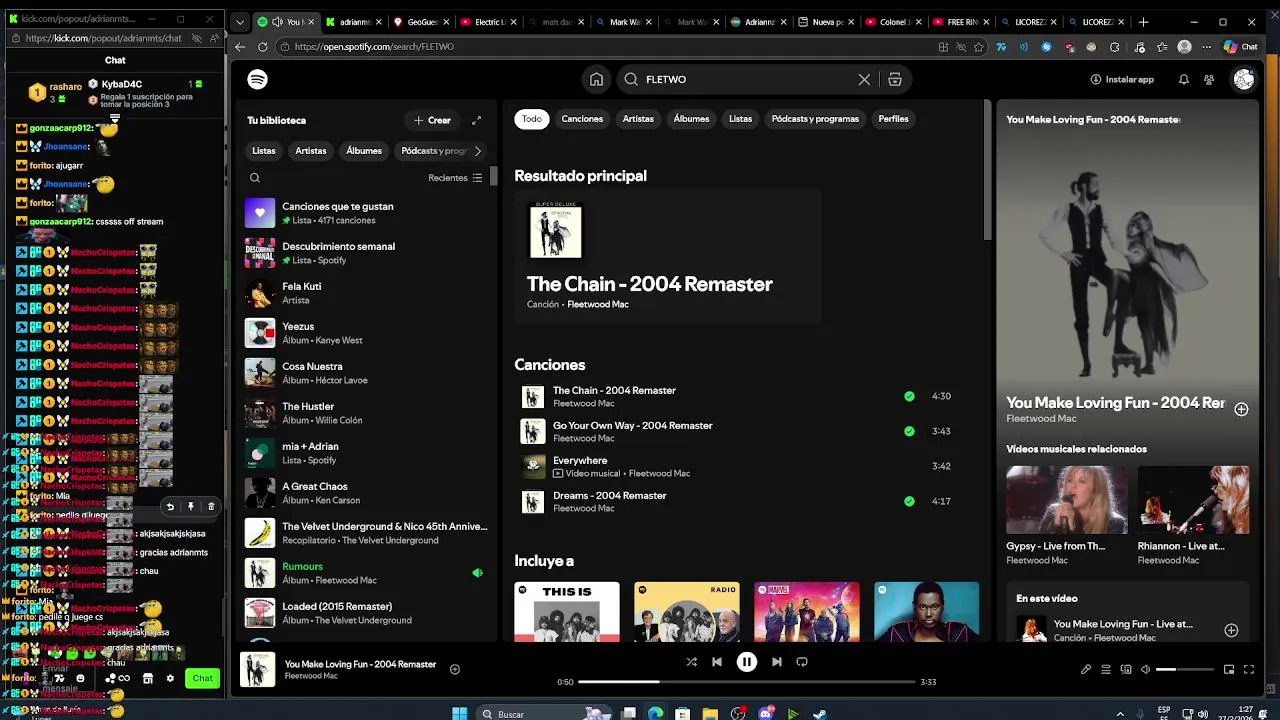Viewport: 1280px width, 720px height.
Task: Filter results by Álbumes
Action: 691,119
